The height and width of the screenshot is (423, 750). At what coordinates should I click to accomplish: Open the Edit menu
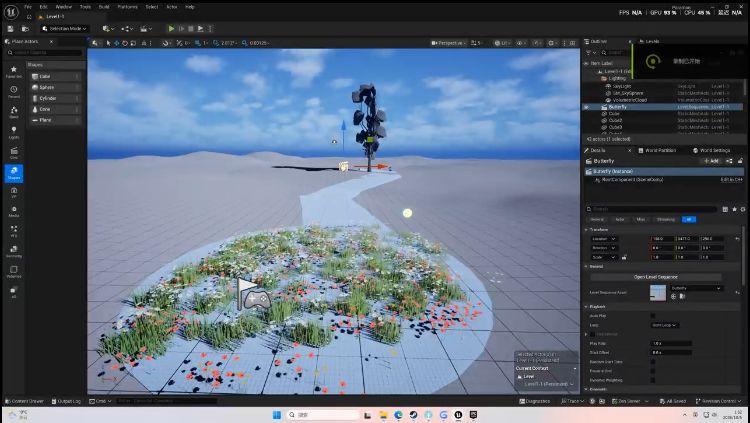coord(44,7)
